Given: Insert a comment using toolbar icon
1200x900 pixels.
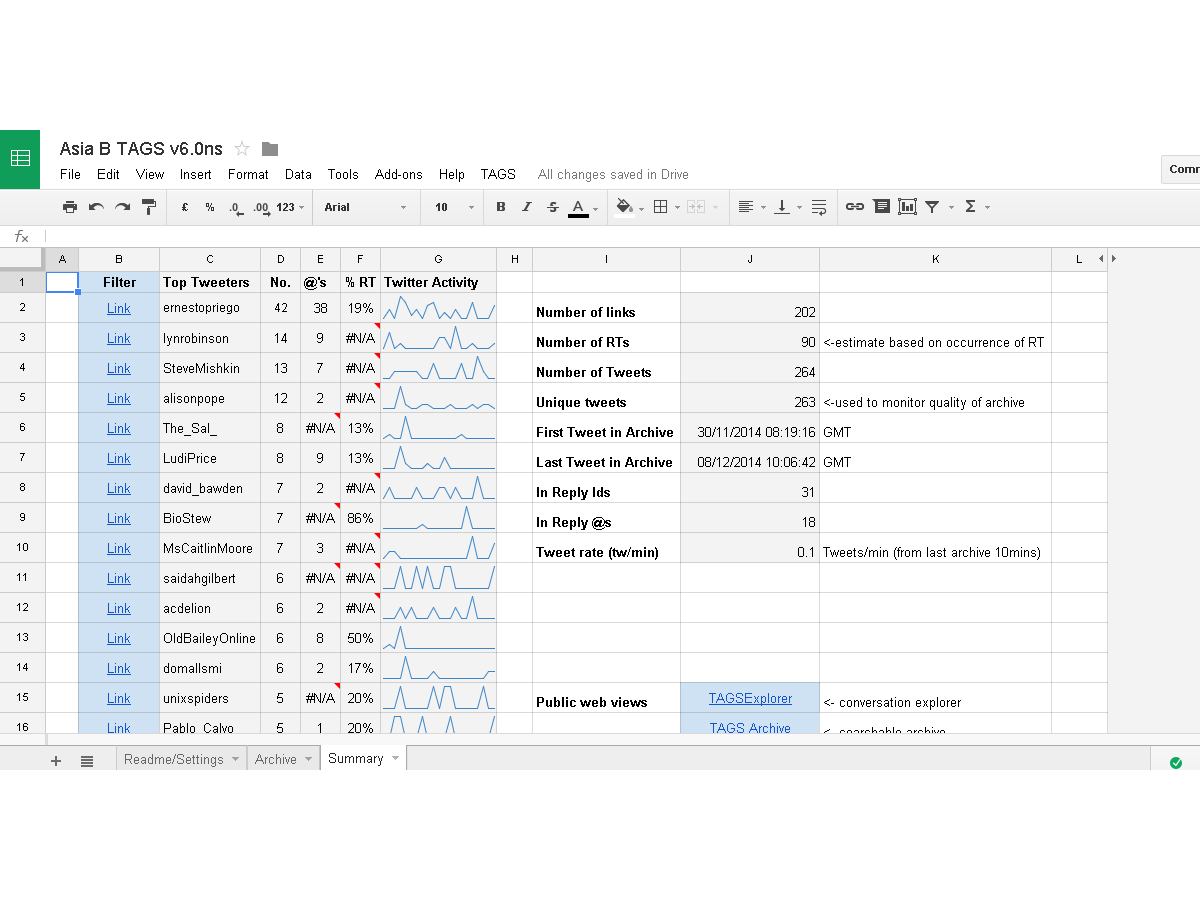Looking at the screenshot, I should point(881,207).
